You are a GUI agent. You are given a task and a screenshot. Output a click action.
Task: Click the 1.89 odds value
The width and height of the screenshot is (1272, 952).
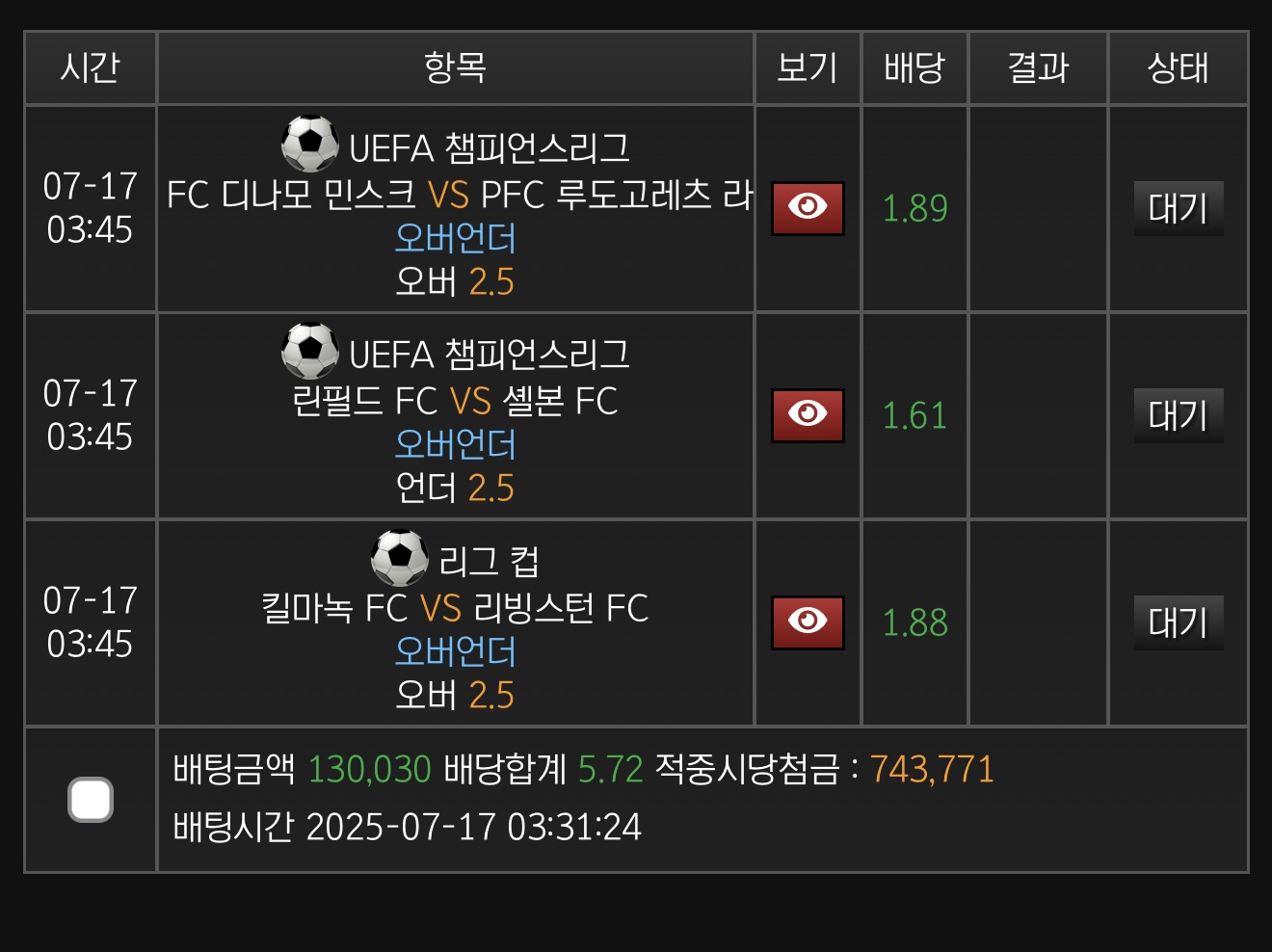click(914, 208)
